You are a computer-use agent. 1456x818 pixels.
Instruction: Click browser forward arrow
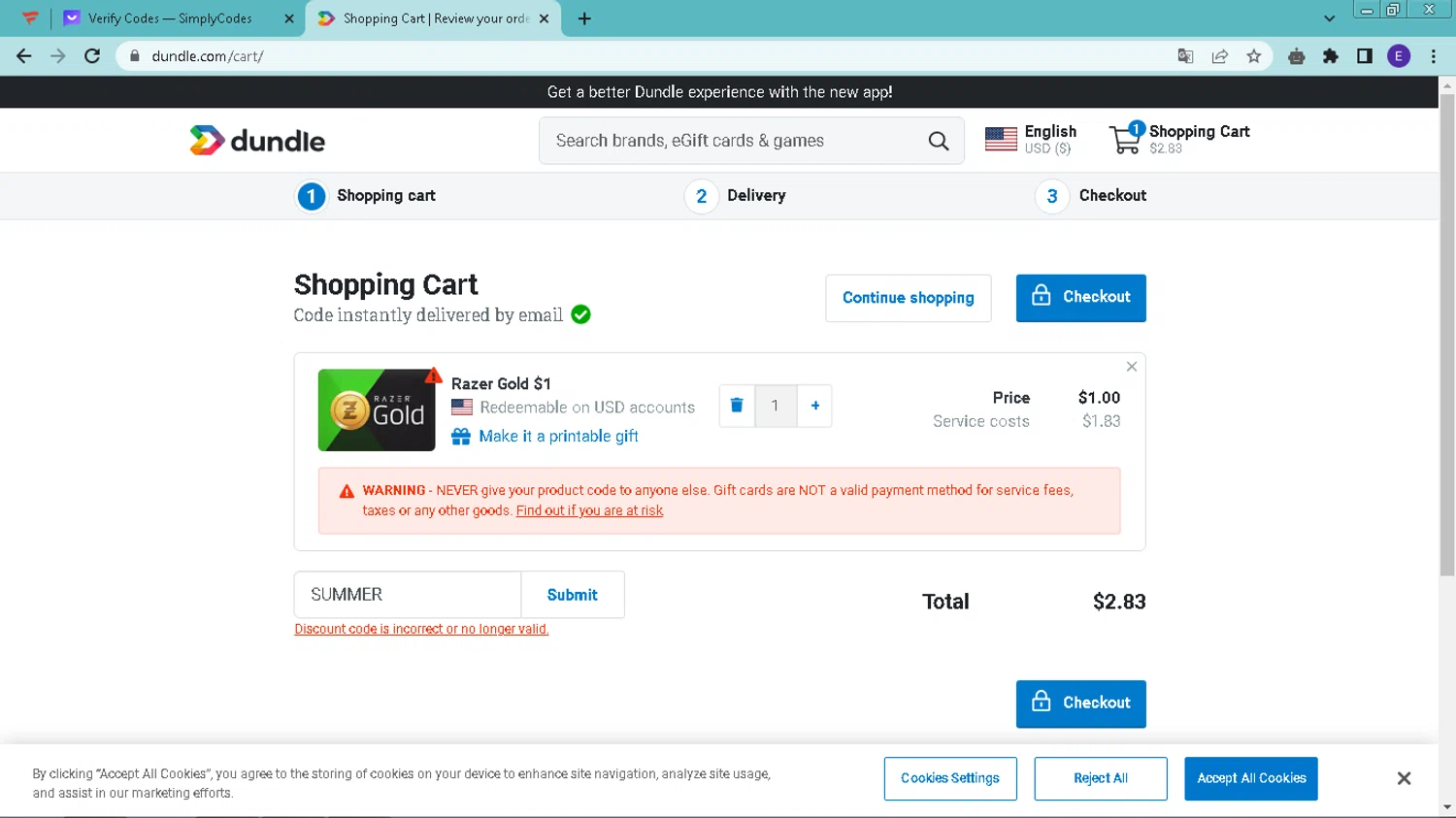[x=58, y=56]
